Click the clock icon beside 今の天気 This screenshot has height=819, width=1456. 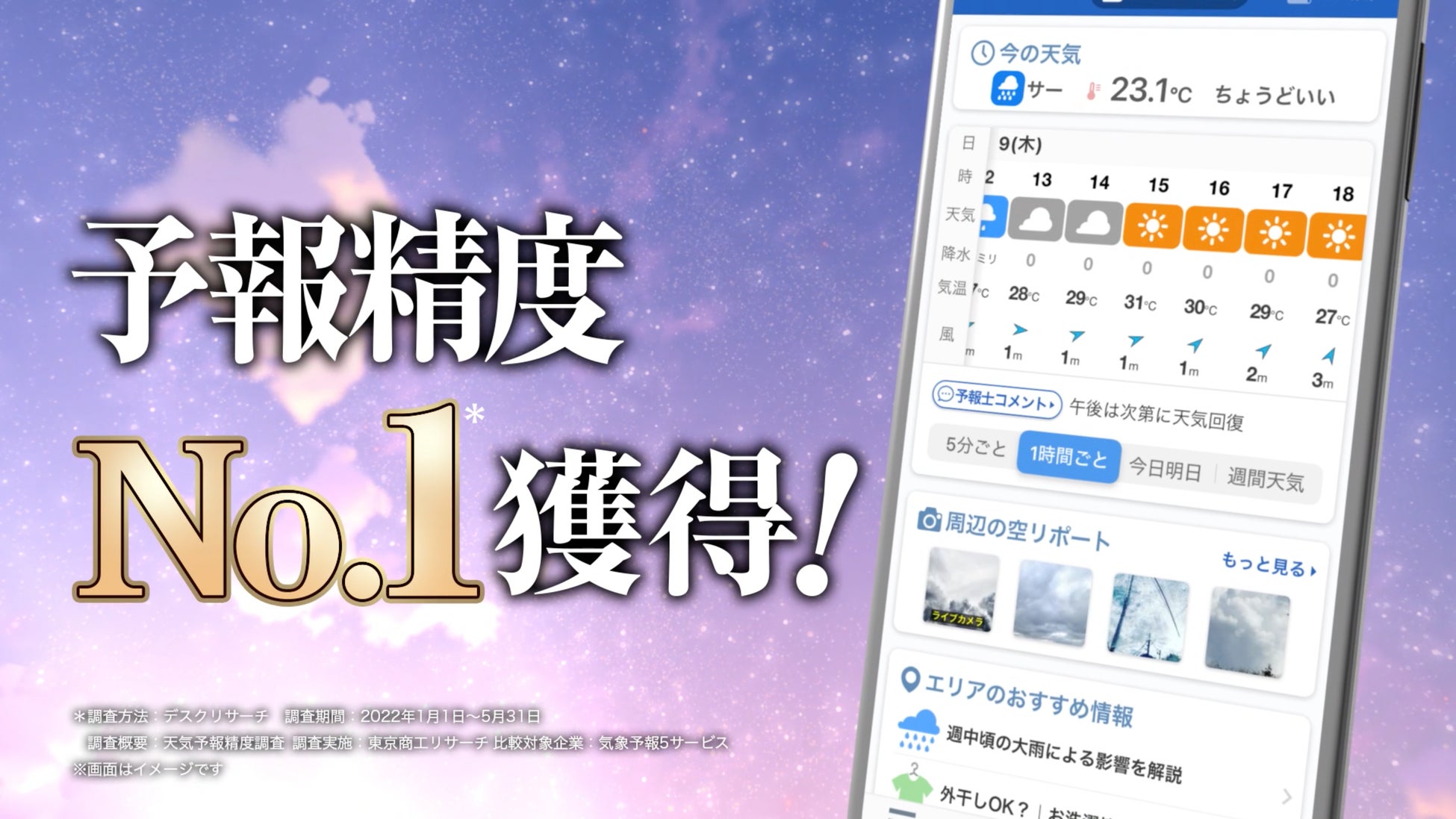tap(982, 53)
